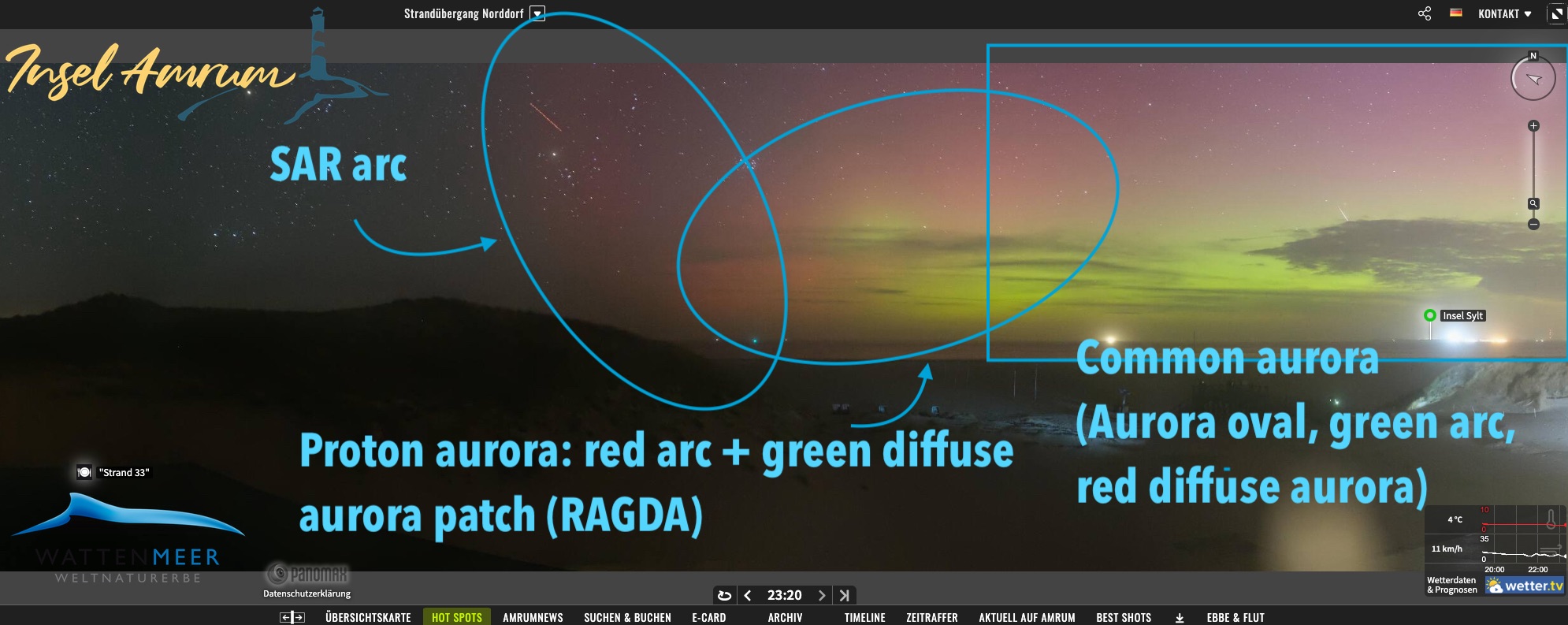Zoom out with the minus button

coord(1533,225)
